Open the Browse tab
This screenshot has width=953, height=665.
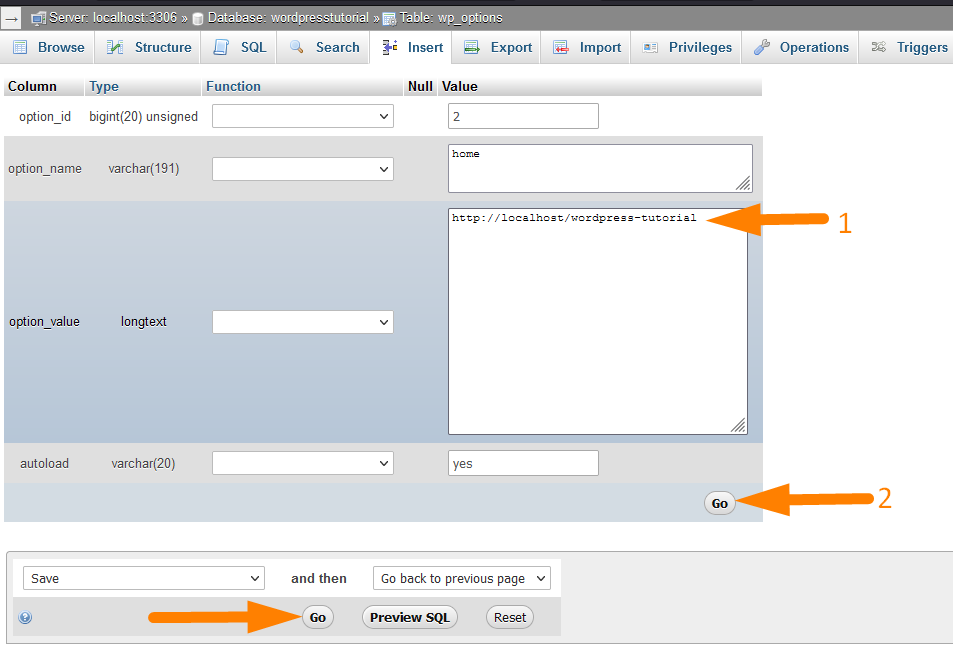48,47
